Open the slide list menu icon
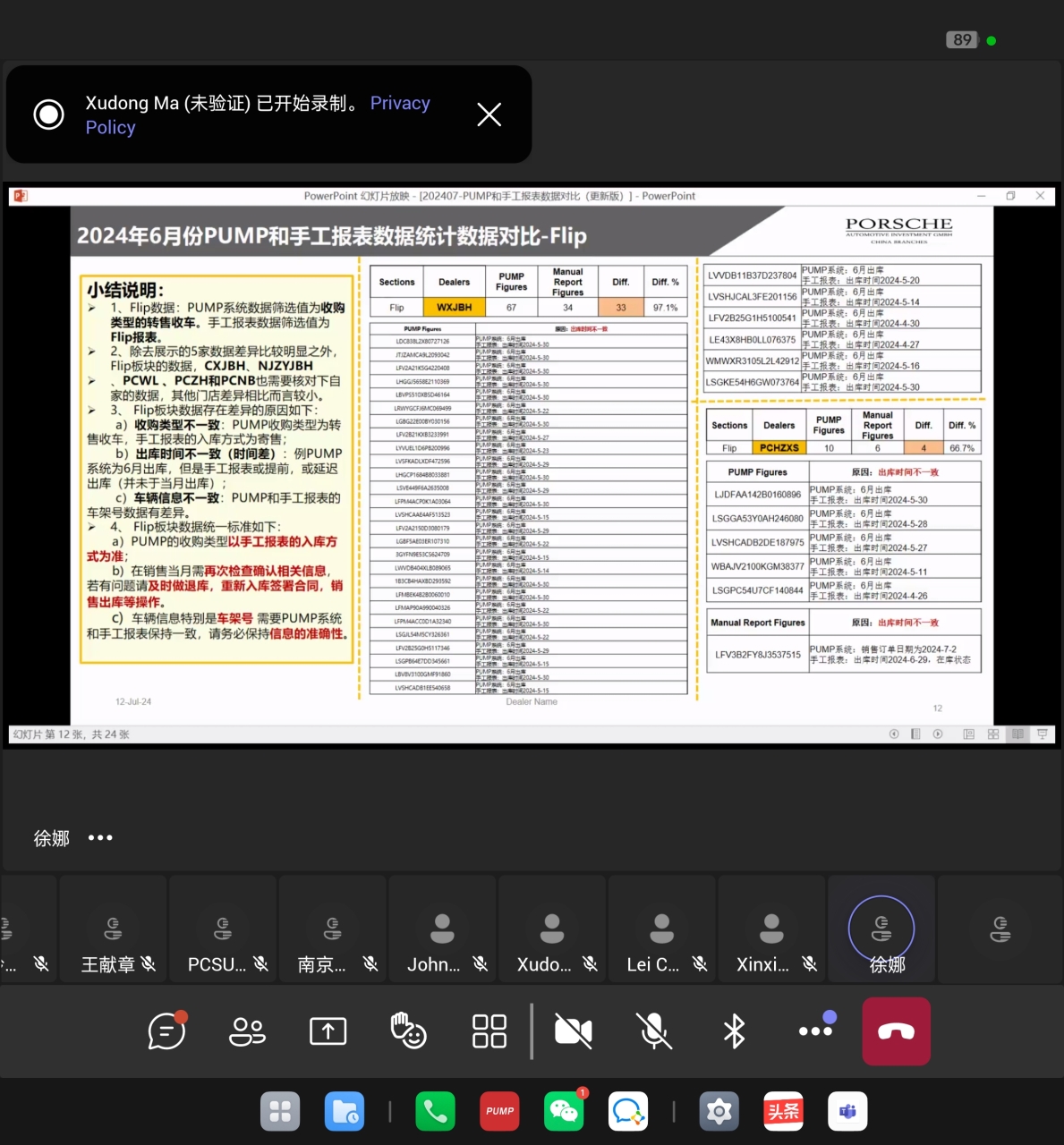This screenshot has width=1064, height=1145. tap(915, 734)
